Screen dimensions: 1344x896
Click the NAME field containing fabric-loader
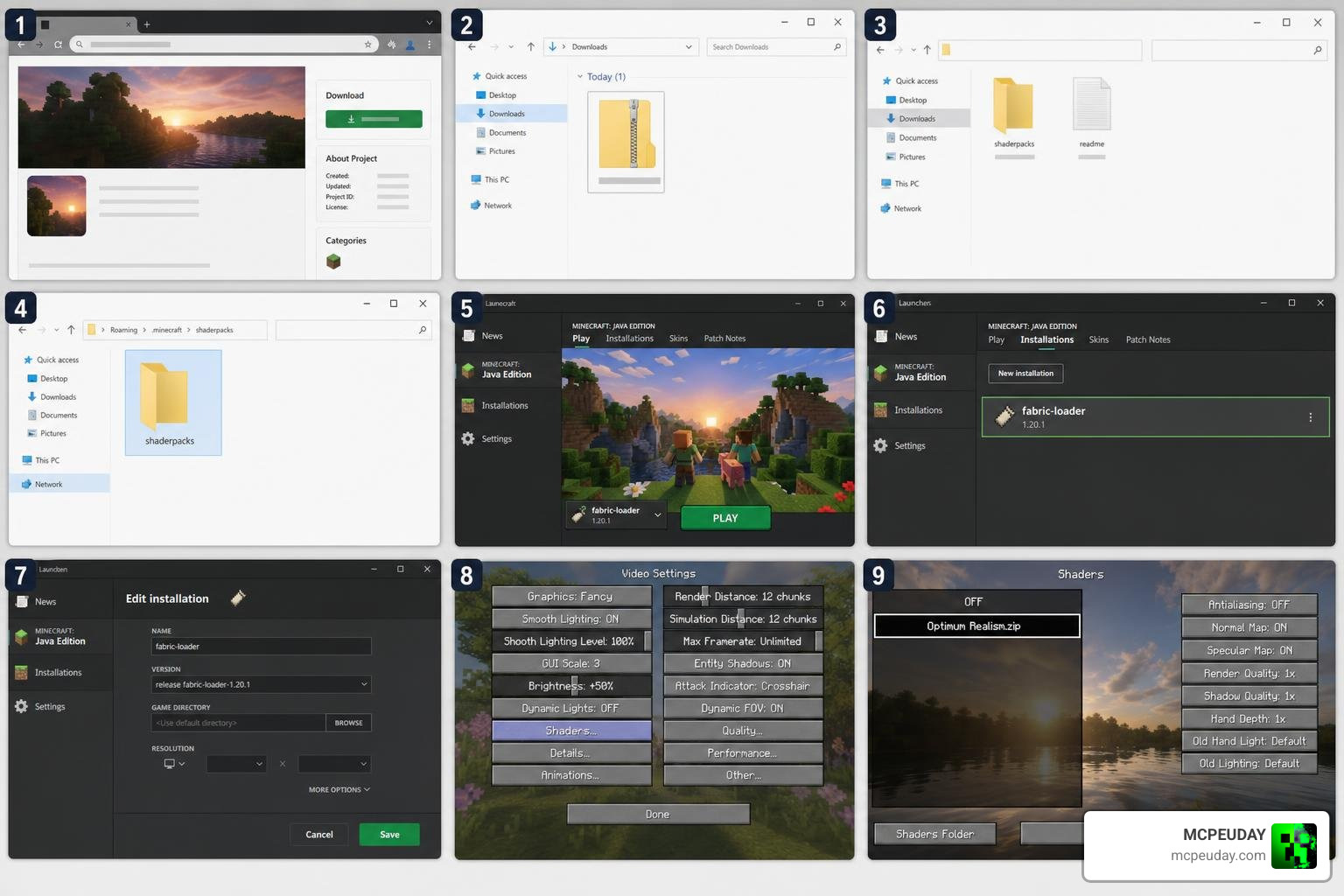(x=262, y=647)
